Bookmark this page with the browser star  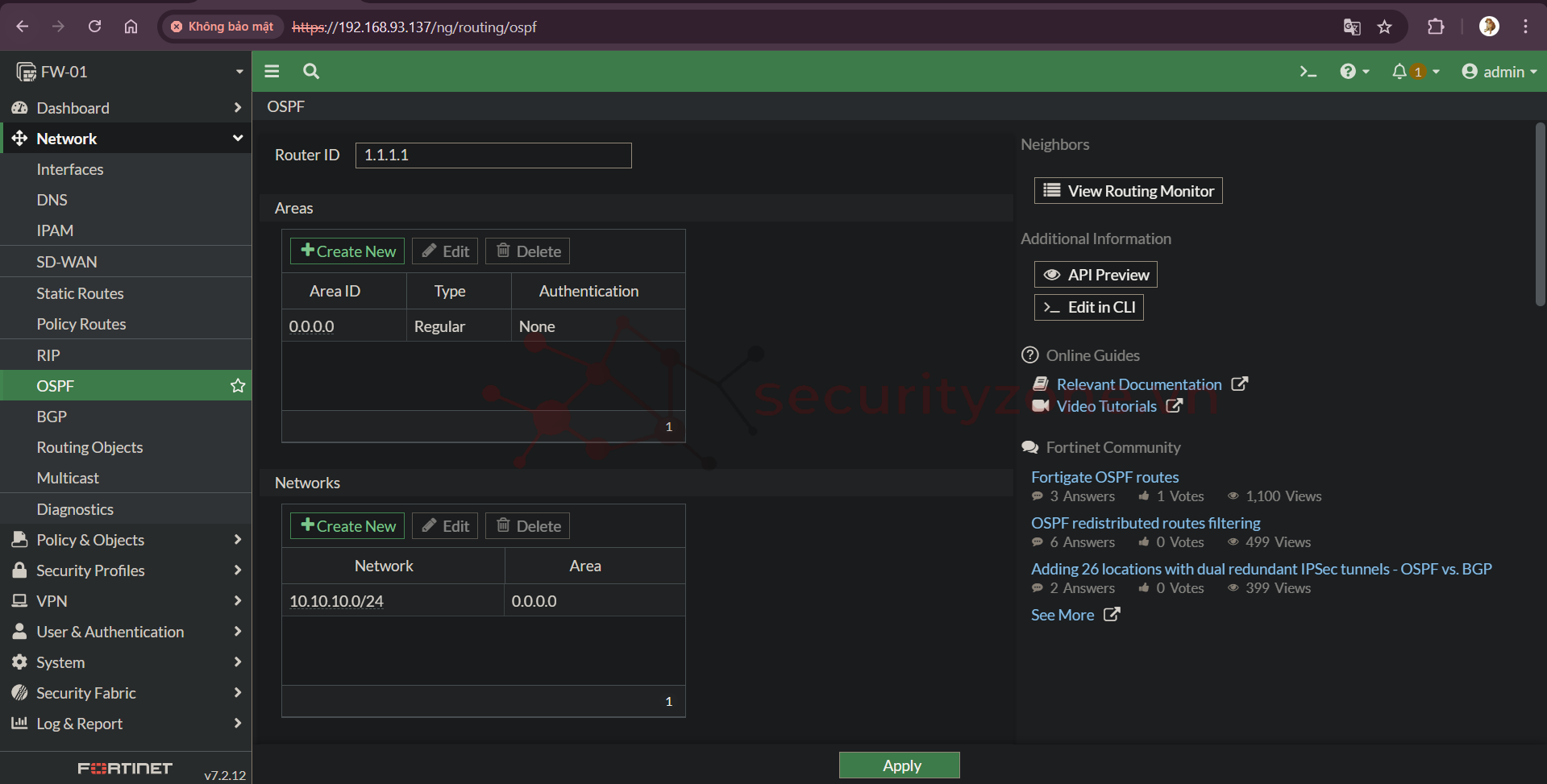click(1384, 27)
